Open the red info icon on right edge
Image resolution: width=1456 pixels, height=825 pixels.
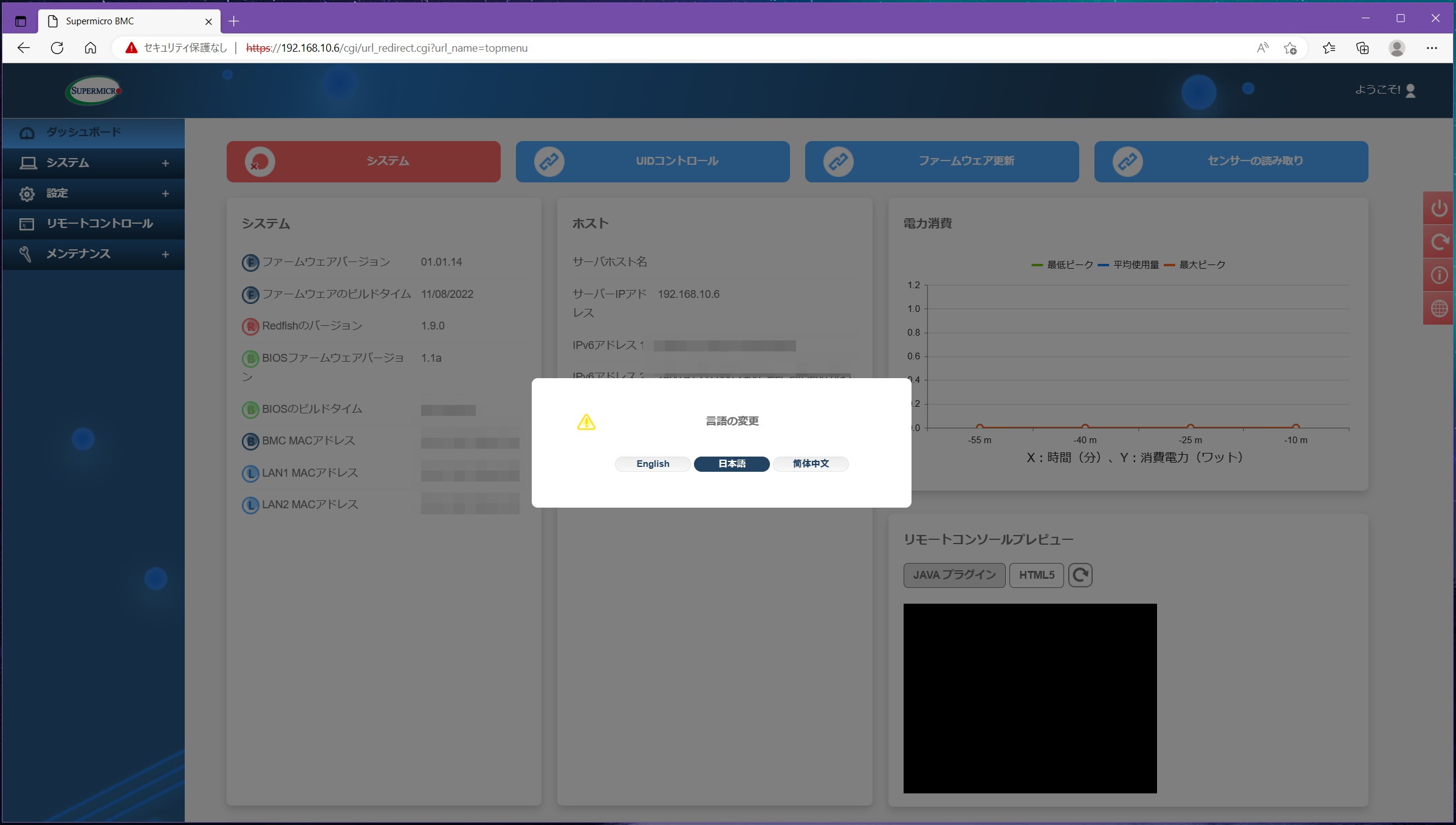(x=1438, y=275)
